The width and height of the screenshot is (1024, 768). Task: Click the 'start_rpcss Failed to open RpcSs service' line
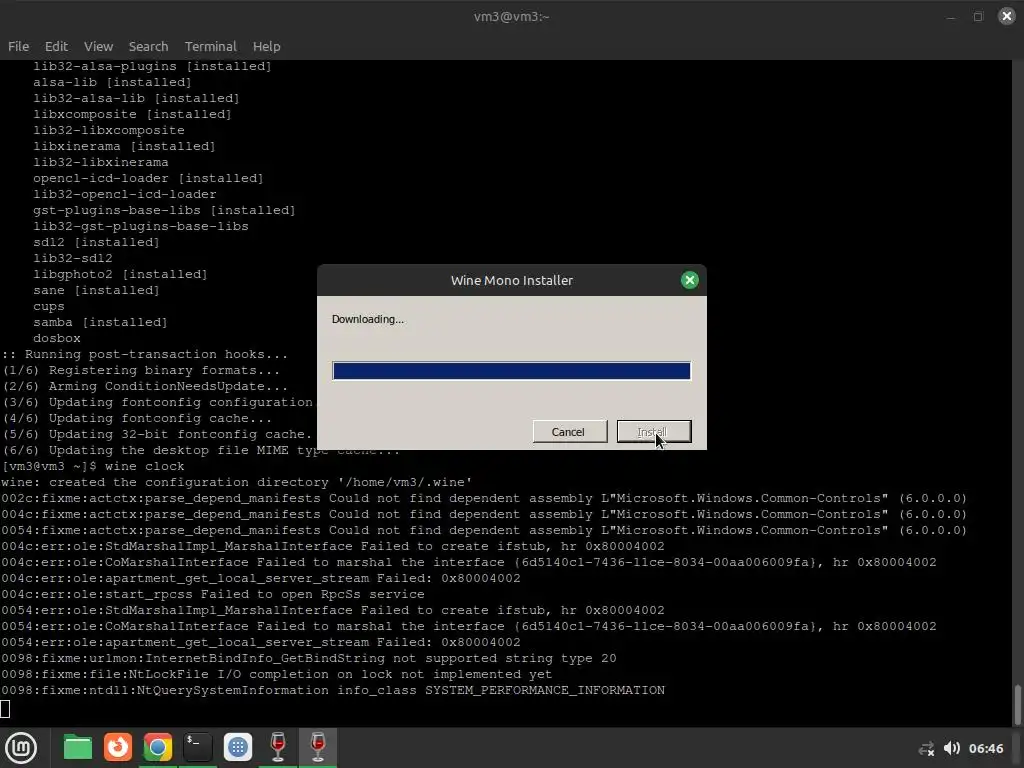pyautogui.click(x=213, y=594)
